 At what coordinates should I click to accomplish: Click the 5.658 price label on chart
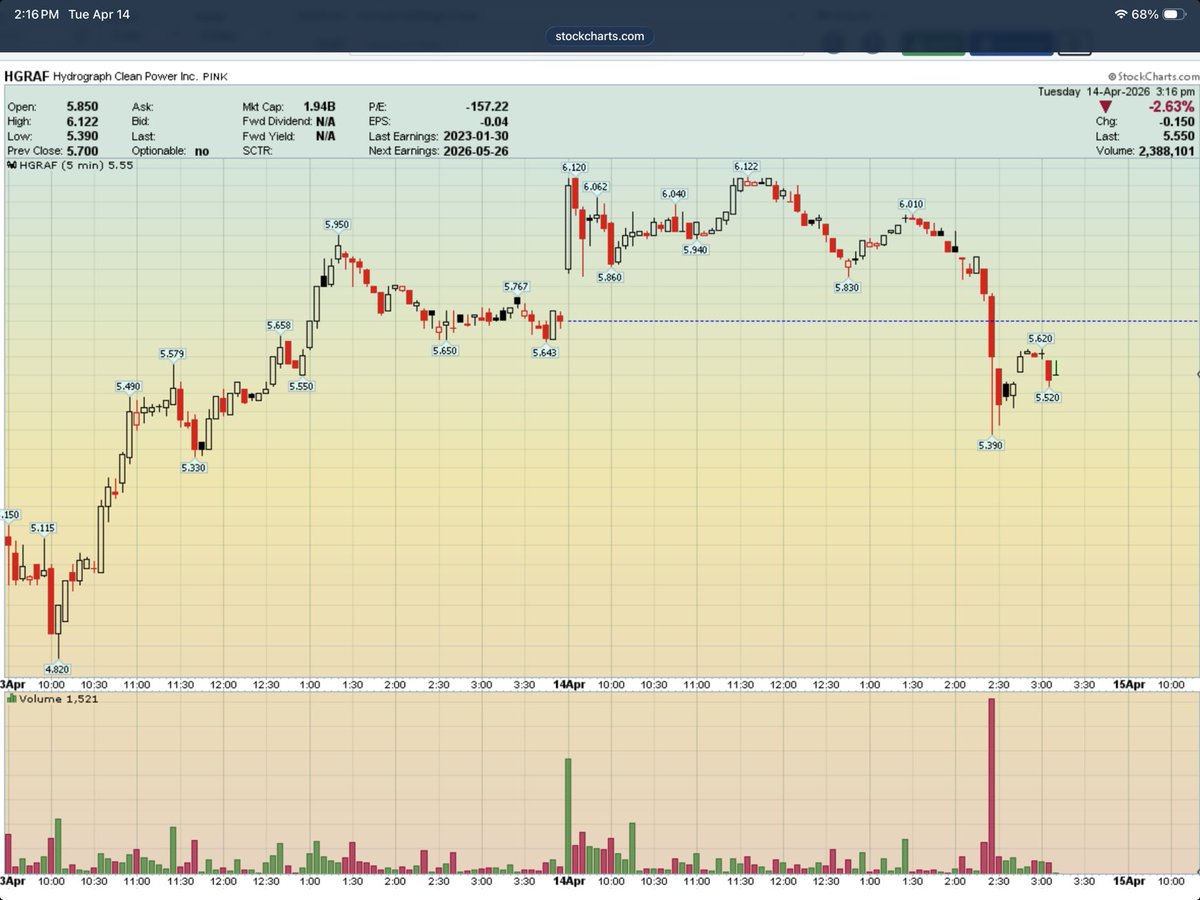click(279, 325)
